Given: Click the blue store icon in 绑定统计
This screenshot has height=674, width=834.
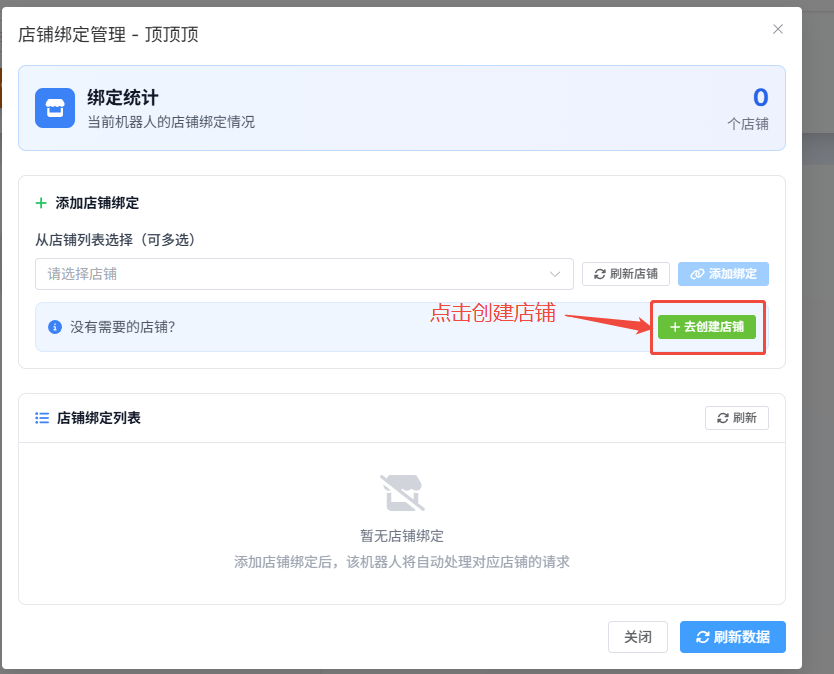Looking at the screenshot, I should tap(55, 108).
